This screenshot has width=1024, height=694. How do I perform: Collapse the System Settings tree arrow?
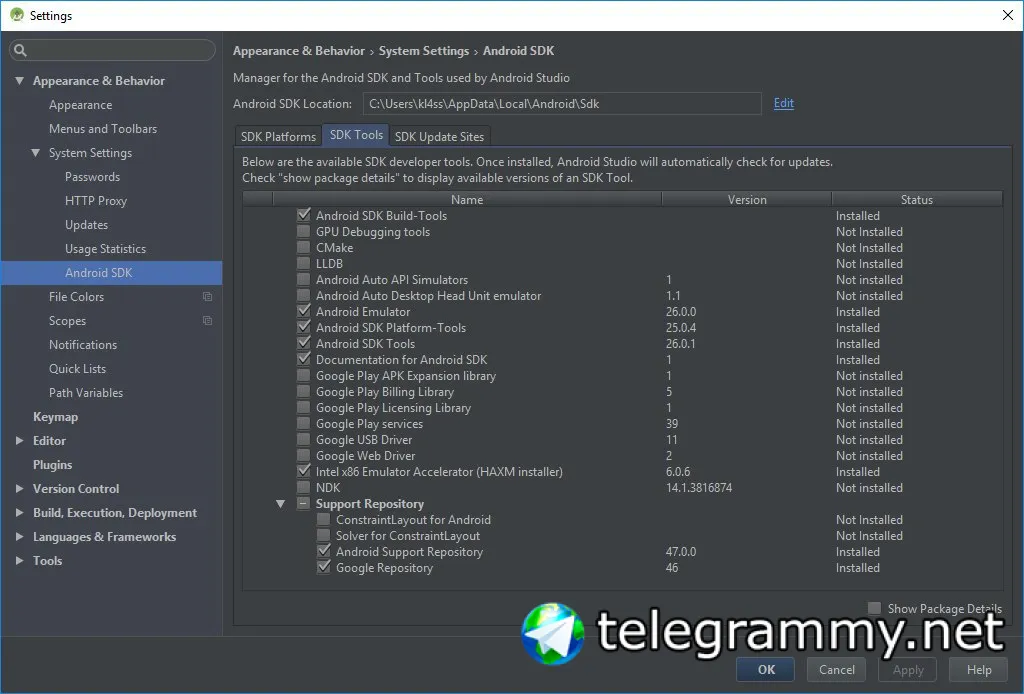point(35,152)
